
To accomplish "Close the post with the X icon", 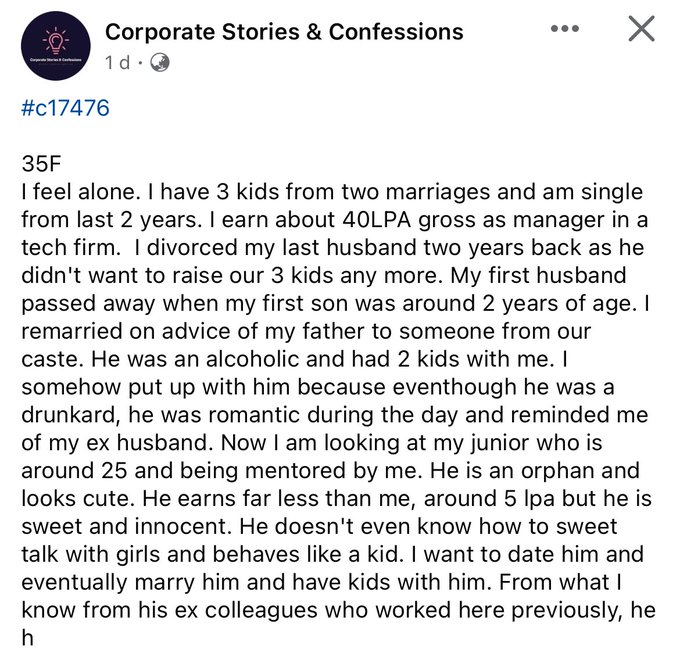I will click(641, 29).
